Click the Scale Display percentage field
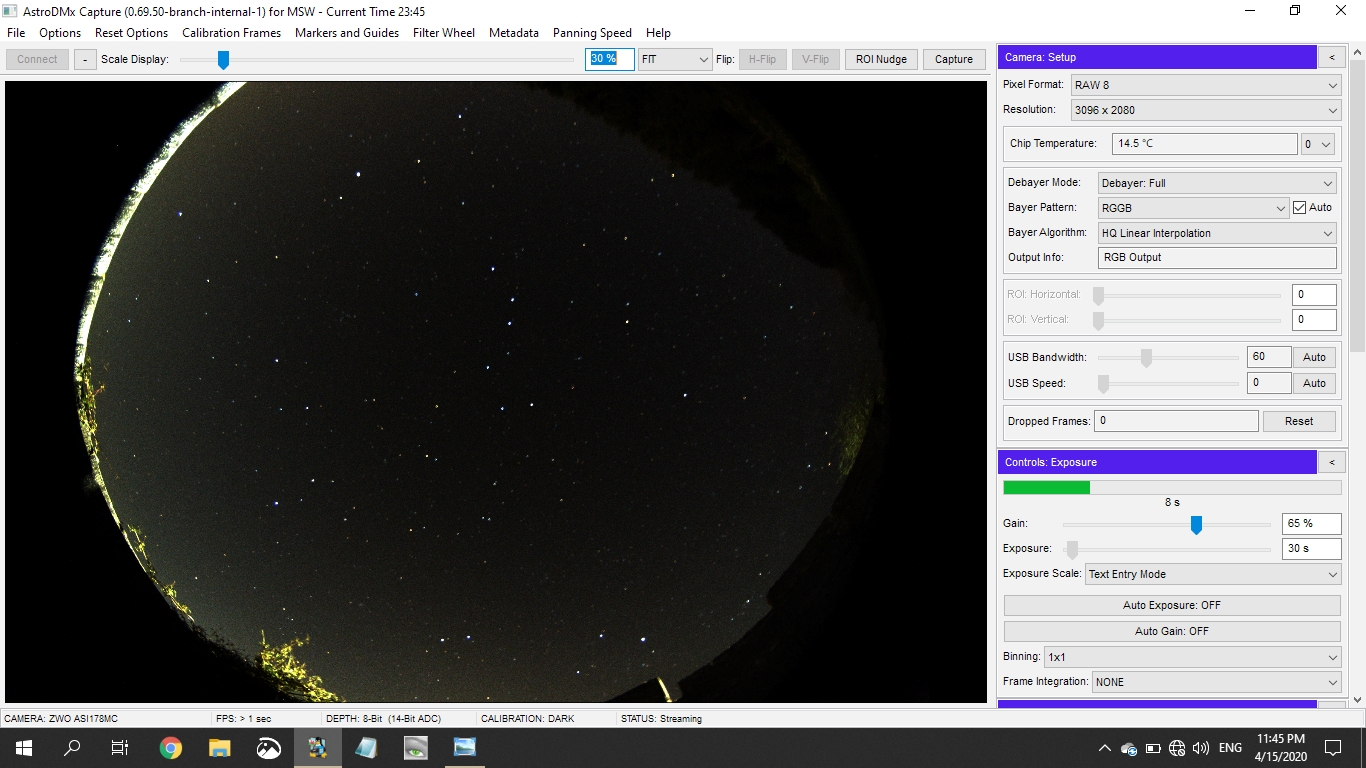The height and width of the screenshot is (768, 1366). (x=609, y=59)
